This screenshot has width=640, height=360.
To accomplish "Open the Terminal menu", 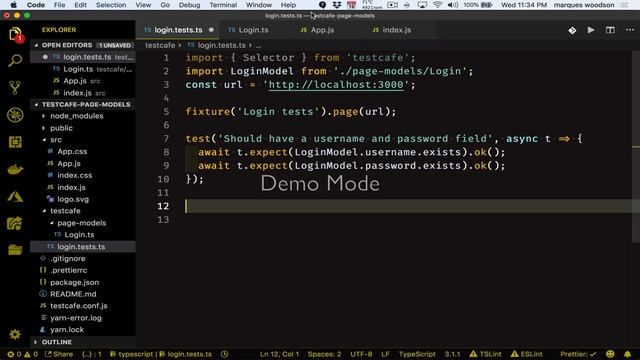I will 223,5.
